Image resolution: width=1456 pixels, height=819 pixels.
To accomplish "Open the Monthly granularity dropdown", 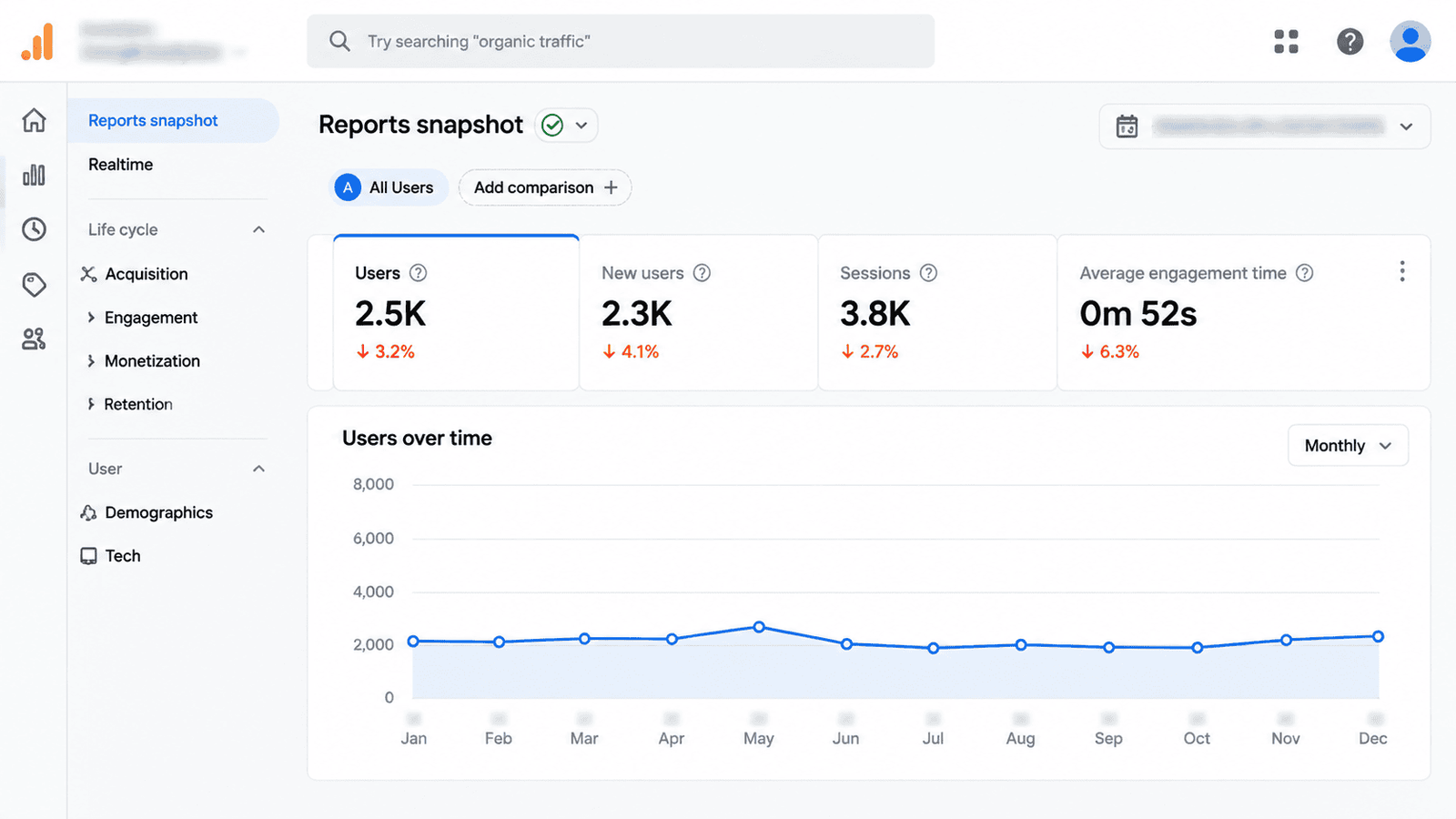I will click(1348, 445).
